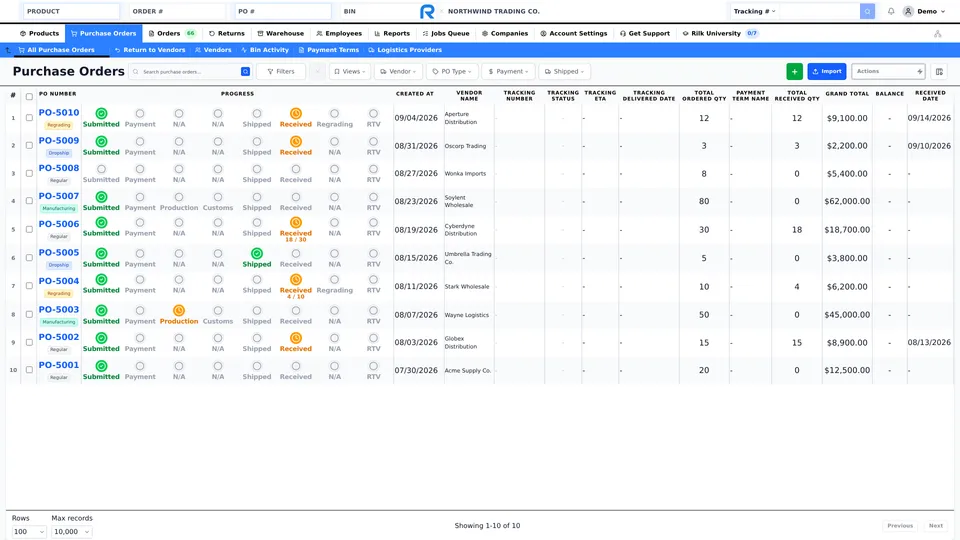Toggle the select-all checkbox in table header
The image size is (960, 540).
pos(29,96)
